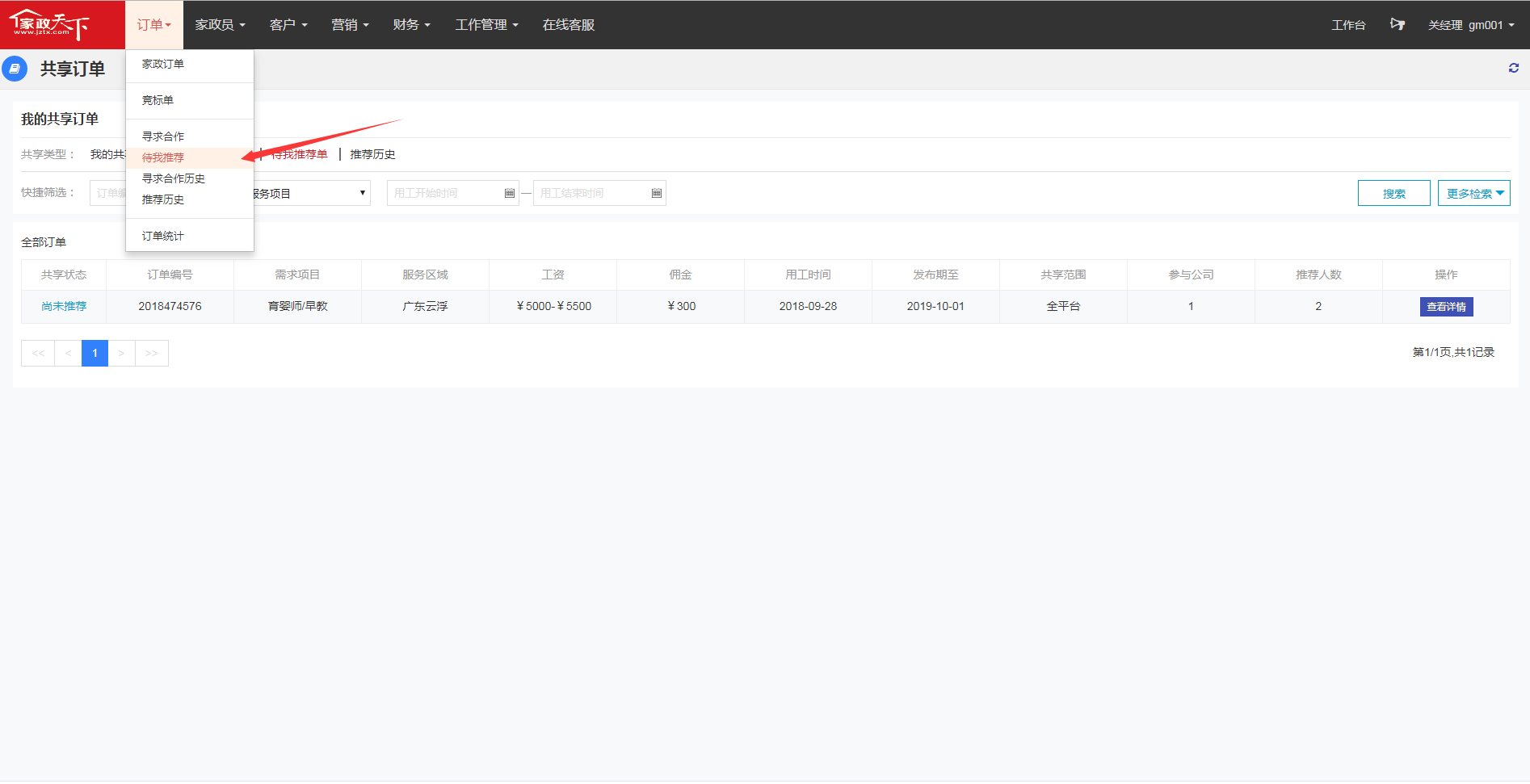Click the 育婴师/早教 cell
1530x784 pixels.
[x=298, y=306]
